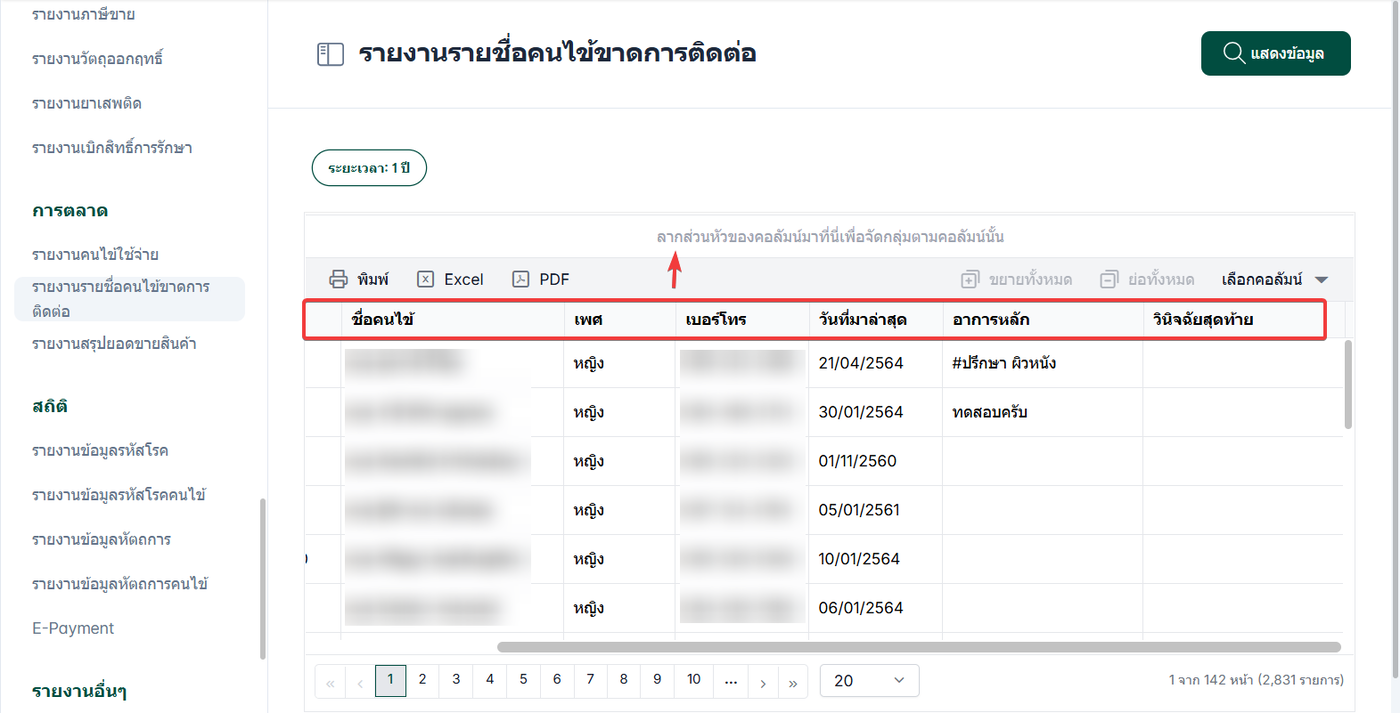Click the table vertical scrollbar
The height and width of the screenshot is (713, 1400).
[x=1349, y=384]
